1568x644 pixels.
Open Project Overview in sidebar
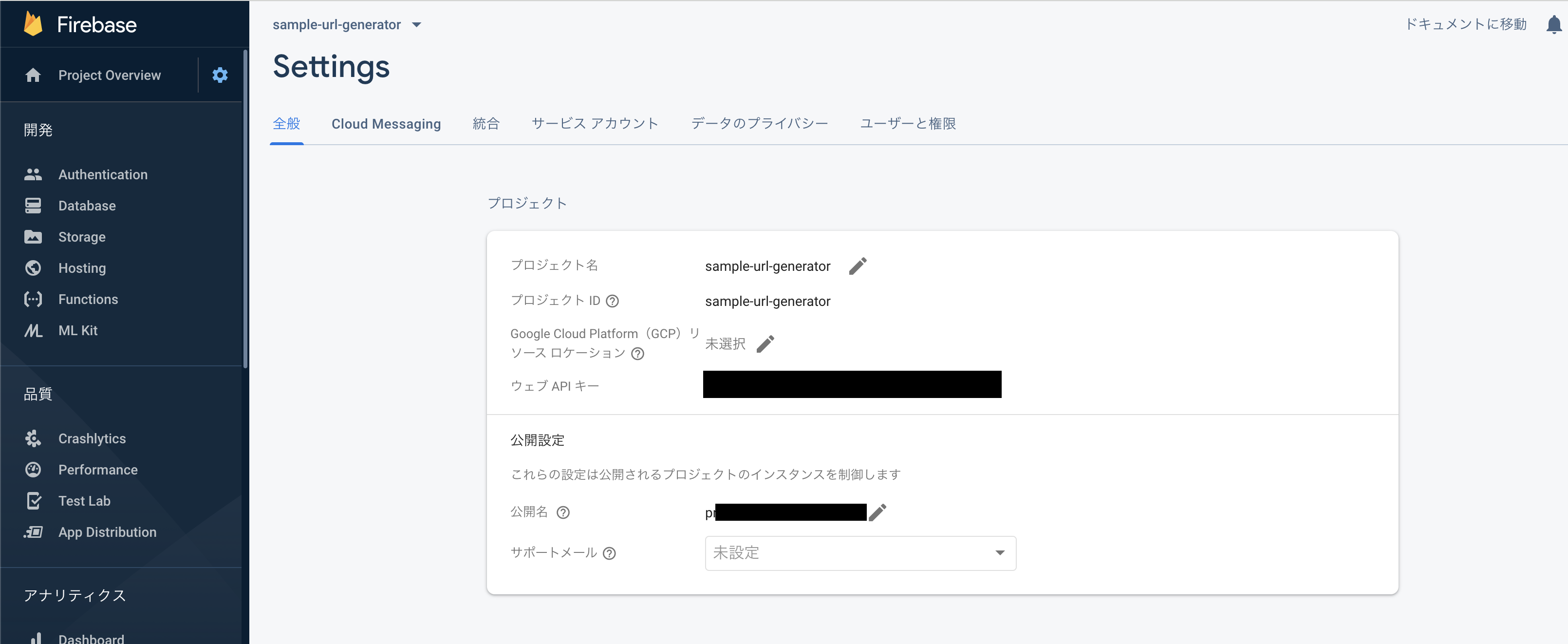click(x=110, y=75)
